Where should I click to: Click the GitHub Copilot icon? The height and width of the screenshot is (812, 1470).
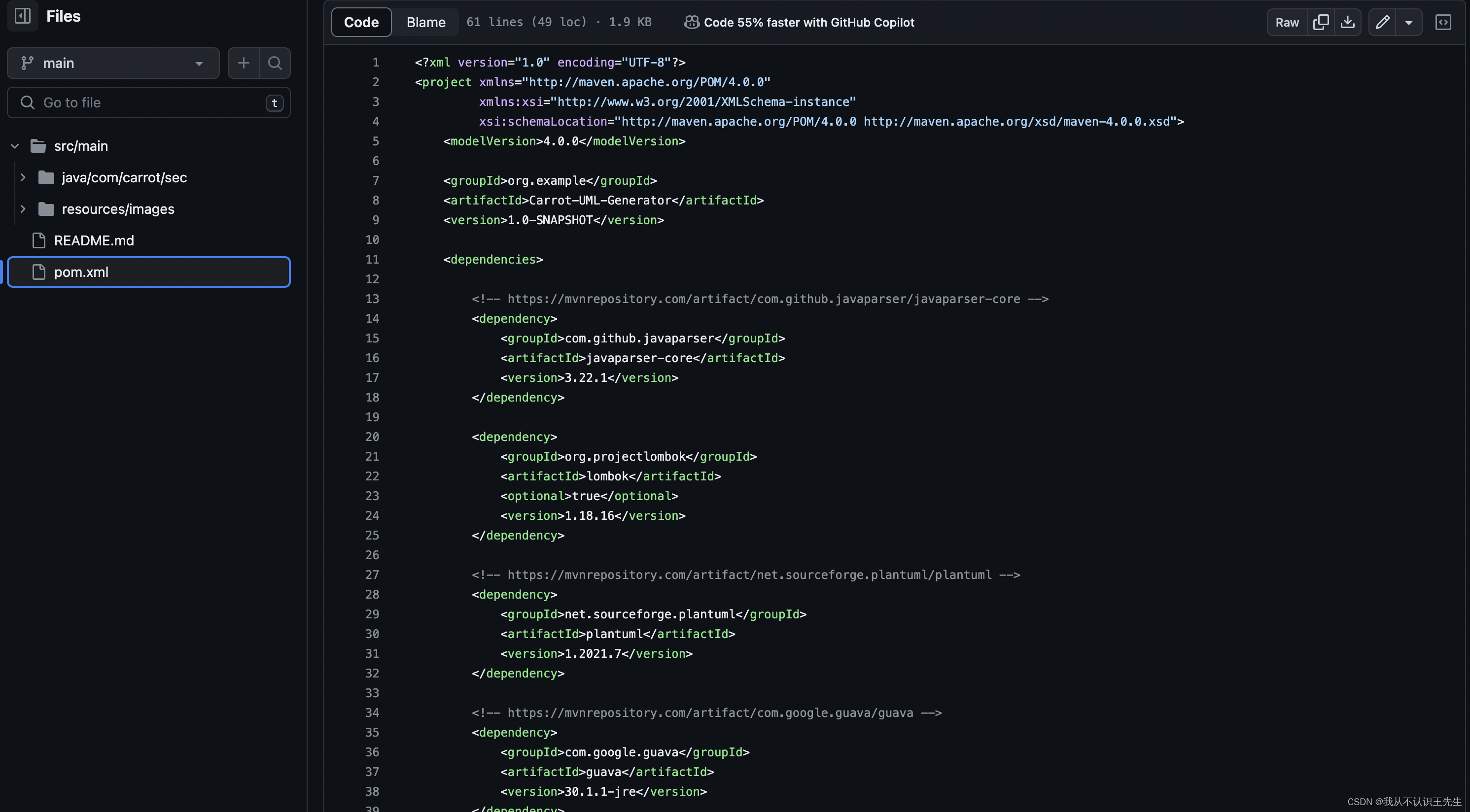tap(692, 22)
